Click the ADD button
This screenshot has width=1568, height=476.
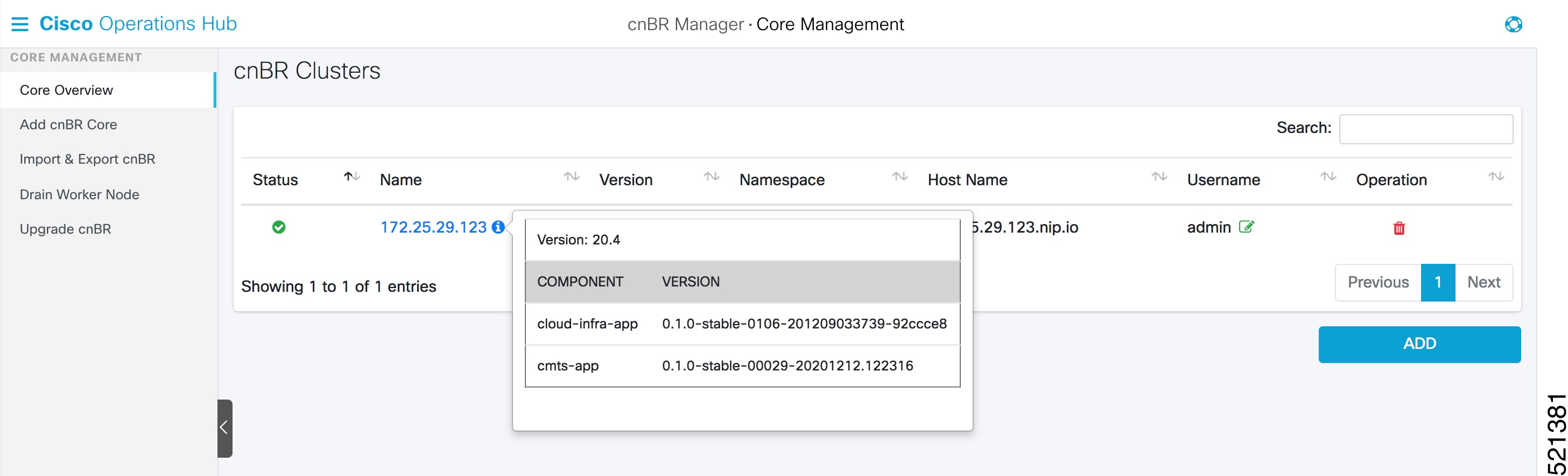[1419, 344]
